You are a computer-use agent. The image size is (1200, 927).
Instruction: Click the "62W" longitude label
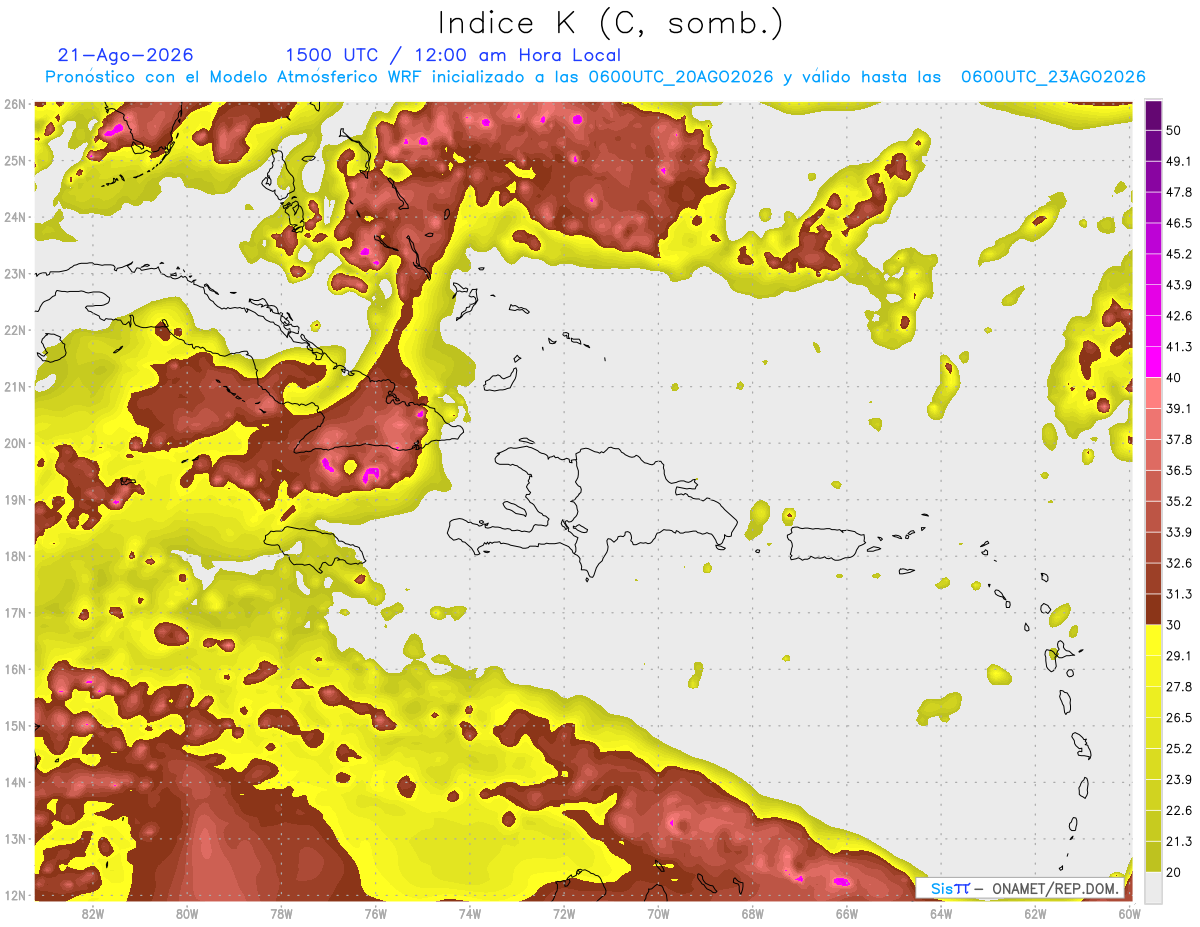tap(1034, 913)
